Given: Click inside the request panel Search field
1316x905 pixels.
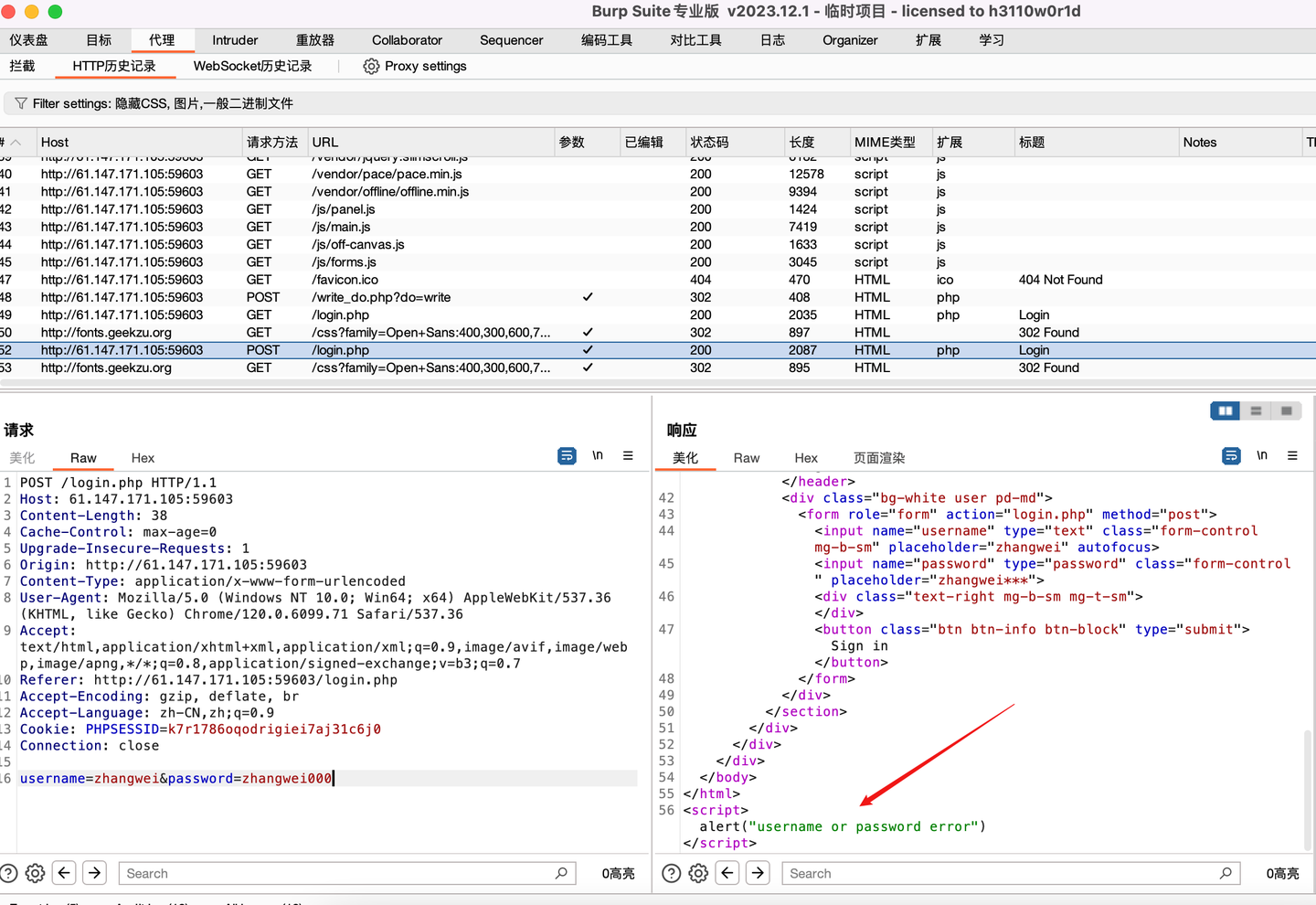Looking at the screenshot, I should coord(347,873).
